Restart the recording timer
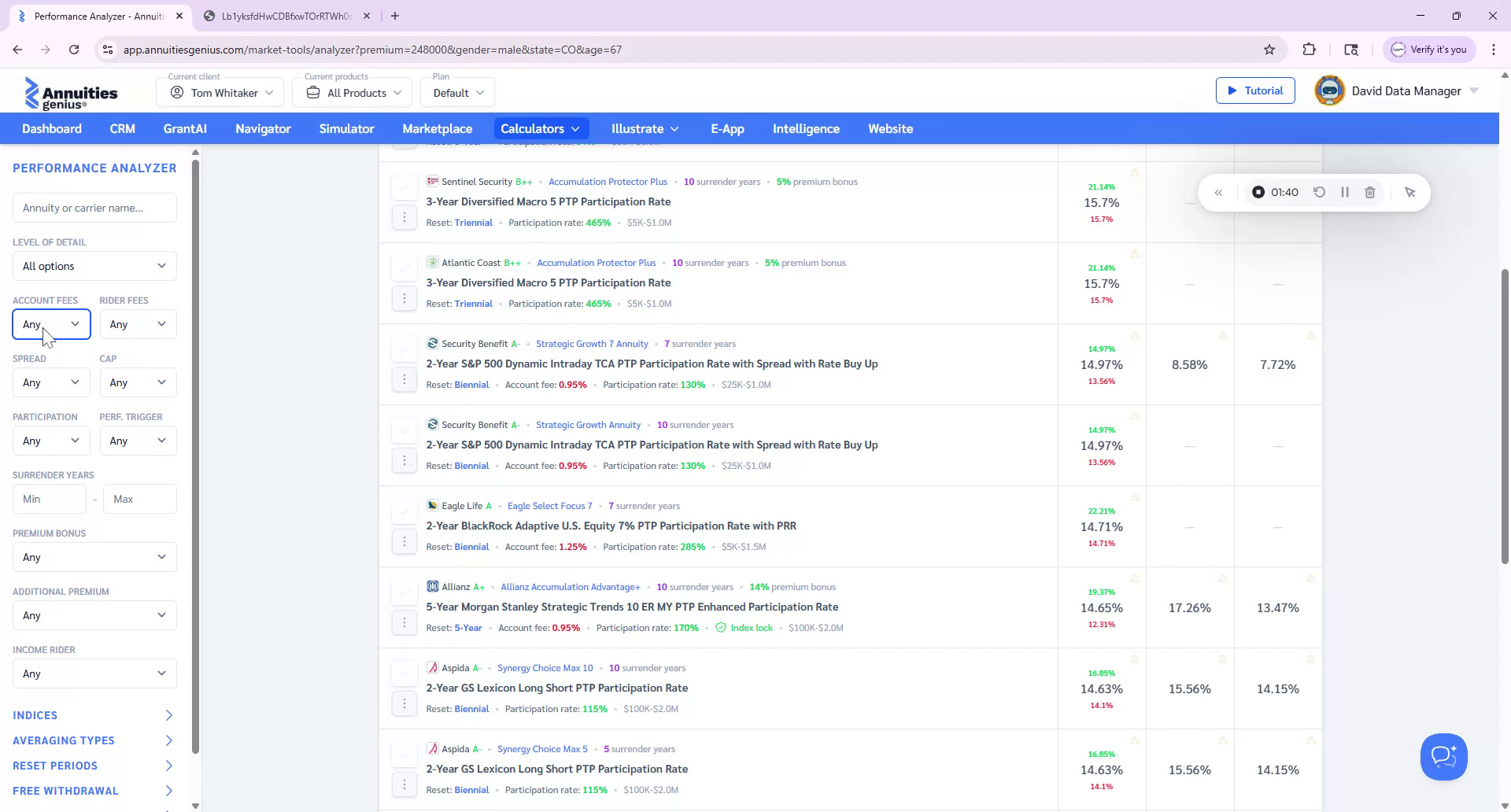The image size is (1511, 812). (x=1320, y=192)
